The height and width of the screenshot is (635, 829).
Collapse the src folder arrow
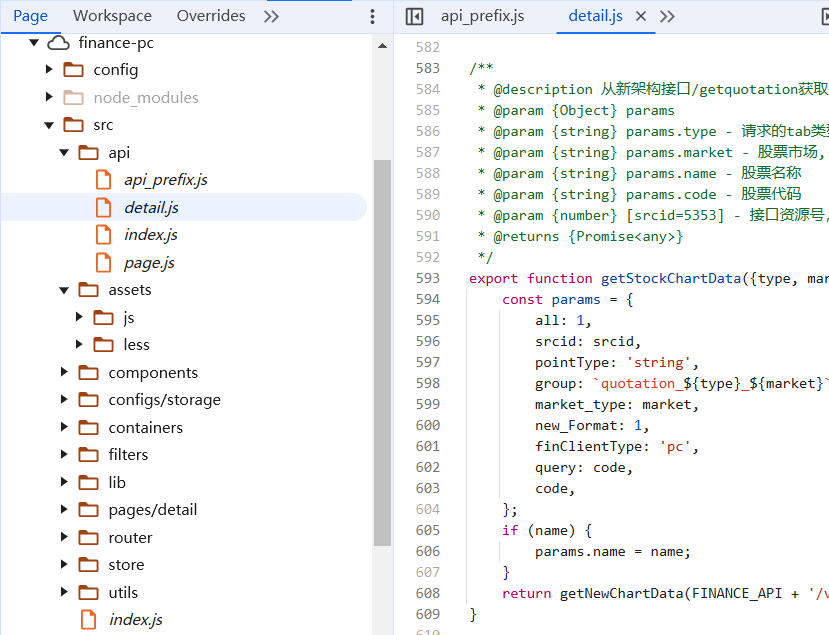pos(49,125)
